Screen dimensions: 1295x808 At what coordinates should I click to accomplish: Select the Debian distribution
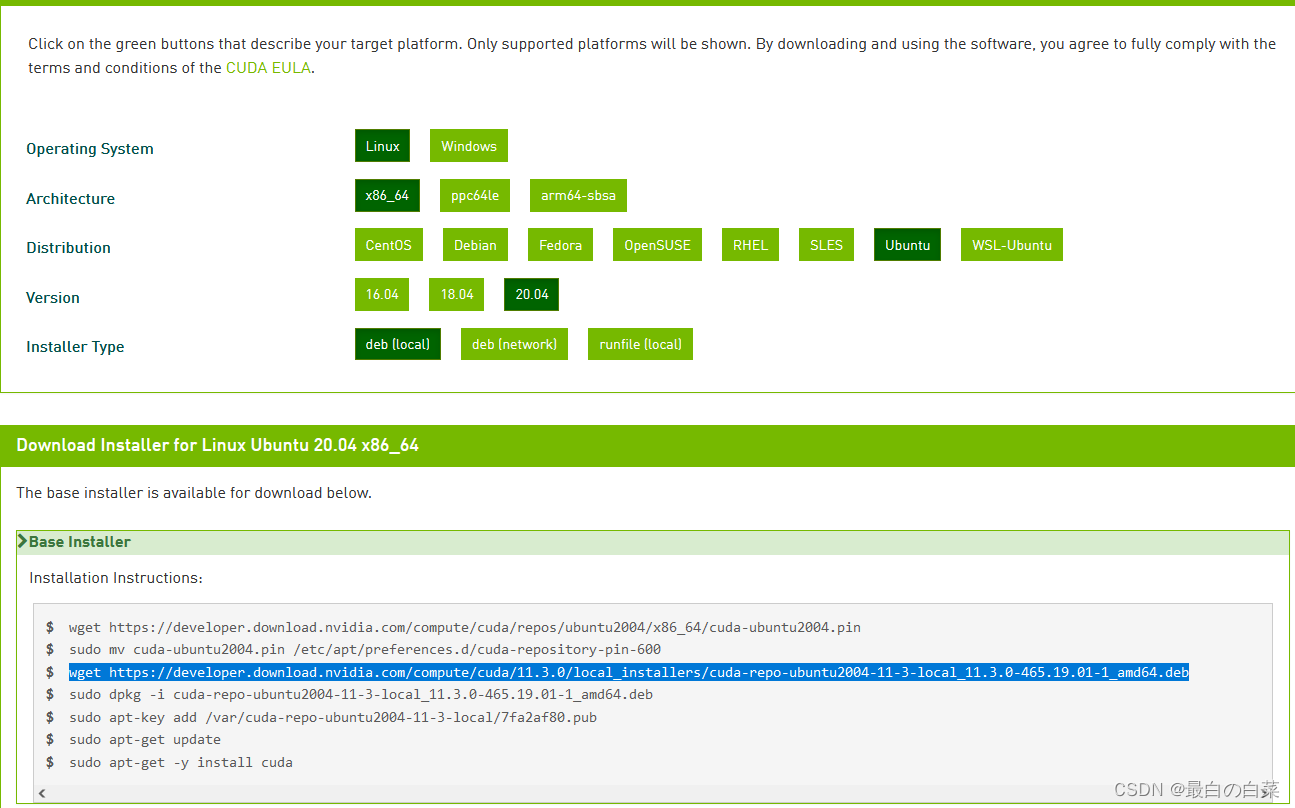475,245
